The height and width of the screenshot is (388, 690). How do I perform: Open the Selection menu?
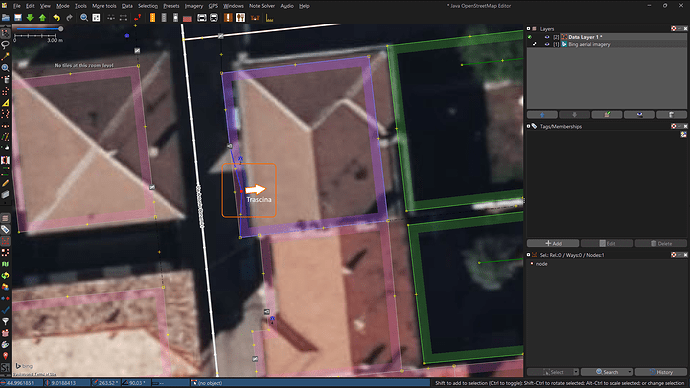click(148, 6)
